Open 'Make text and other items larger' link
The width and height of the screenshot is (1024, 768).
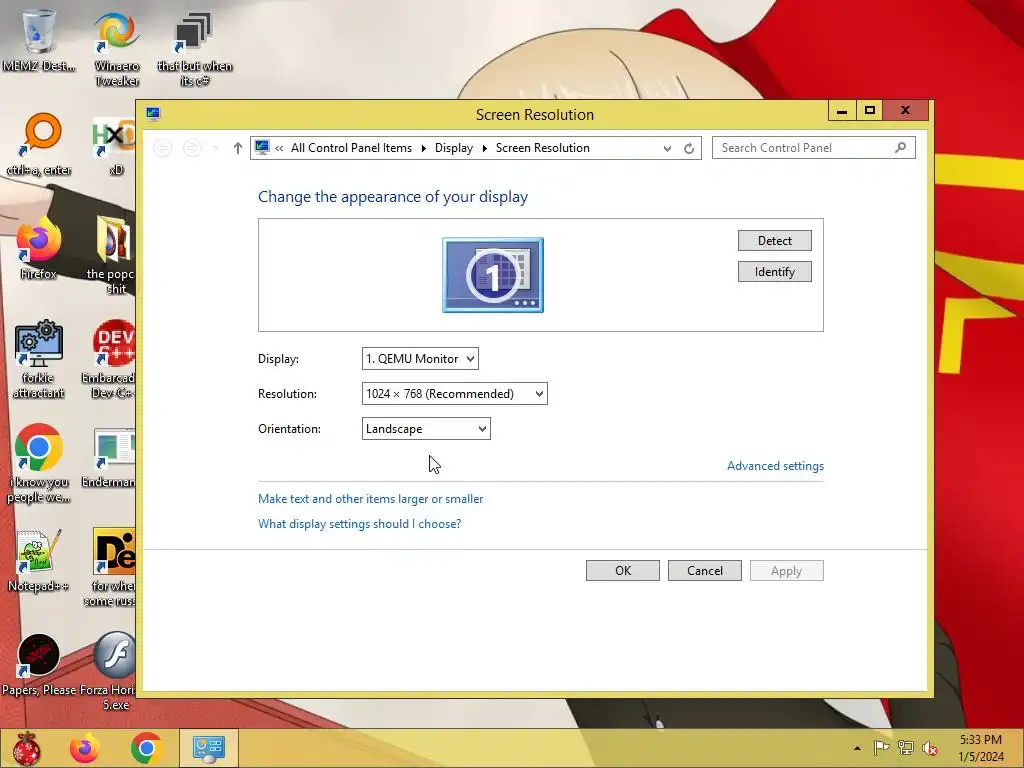[x=370, y=499]
